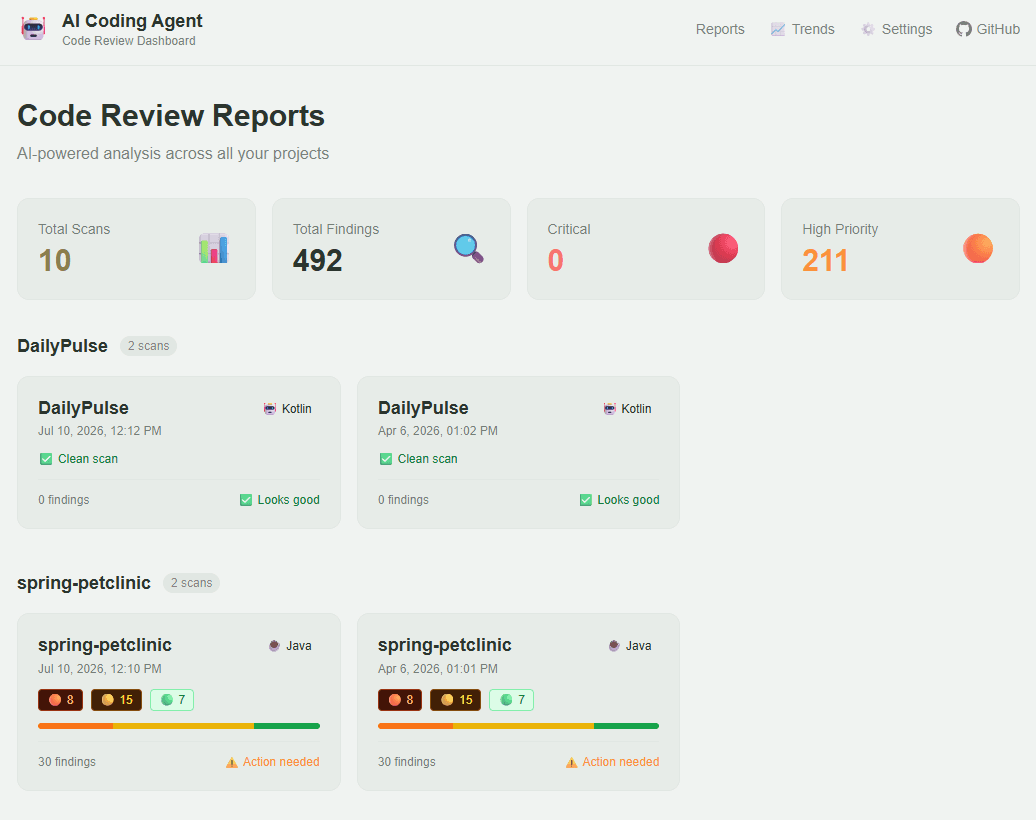
Task: Click the Code Review Reports heading
Action: tap(171, 116)
